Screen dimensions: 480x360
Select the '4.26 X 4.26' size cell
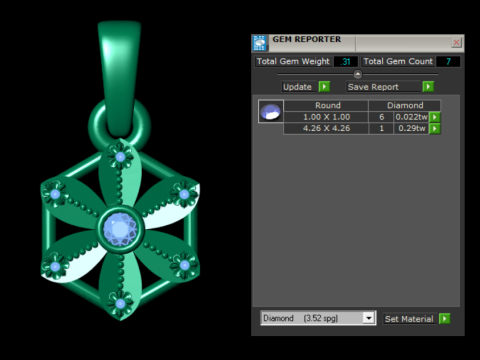click(326, 128)
